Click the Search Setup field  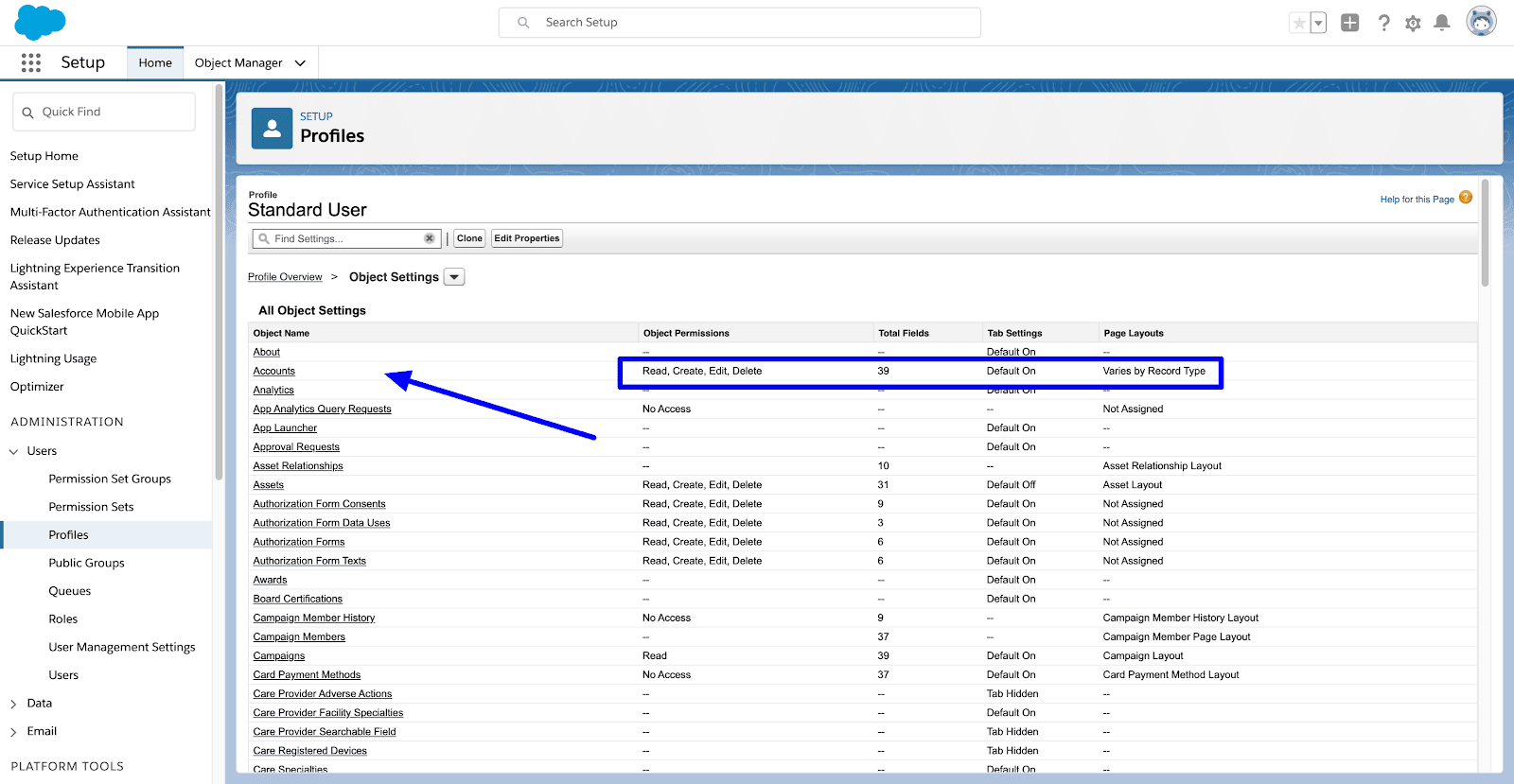point(740,23)
